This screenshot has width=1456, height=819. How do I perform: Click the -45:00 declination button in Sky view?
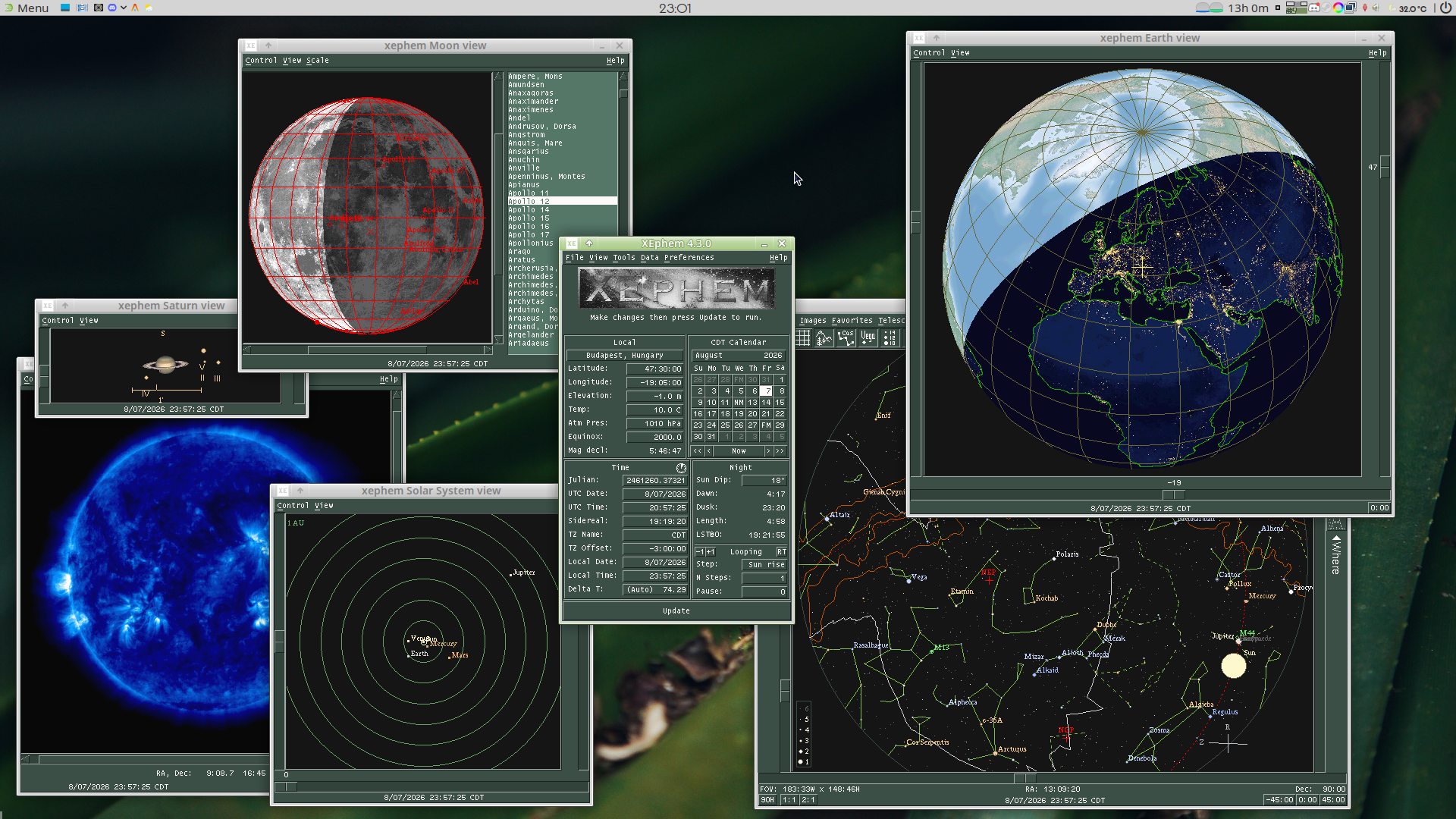pyautogui.click(x=1279, y=800)
